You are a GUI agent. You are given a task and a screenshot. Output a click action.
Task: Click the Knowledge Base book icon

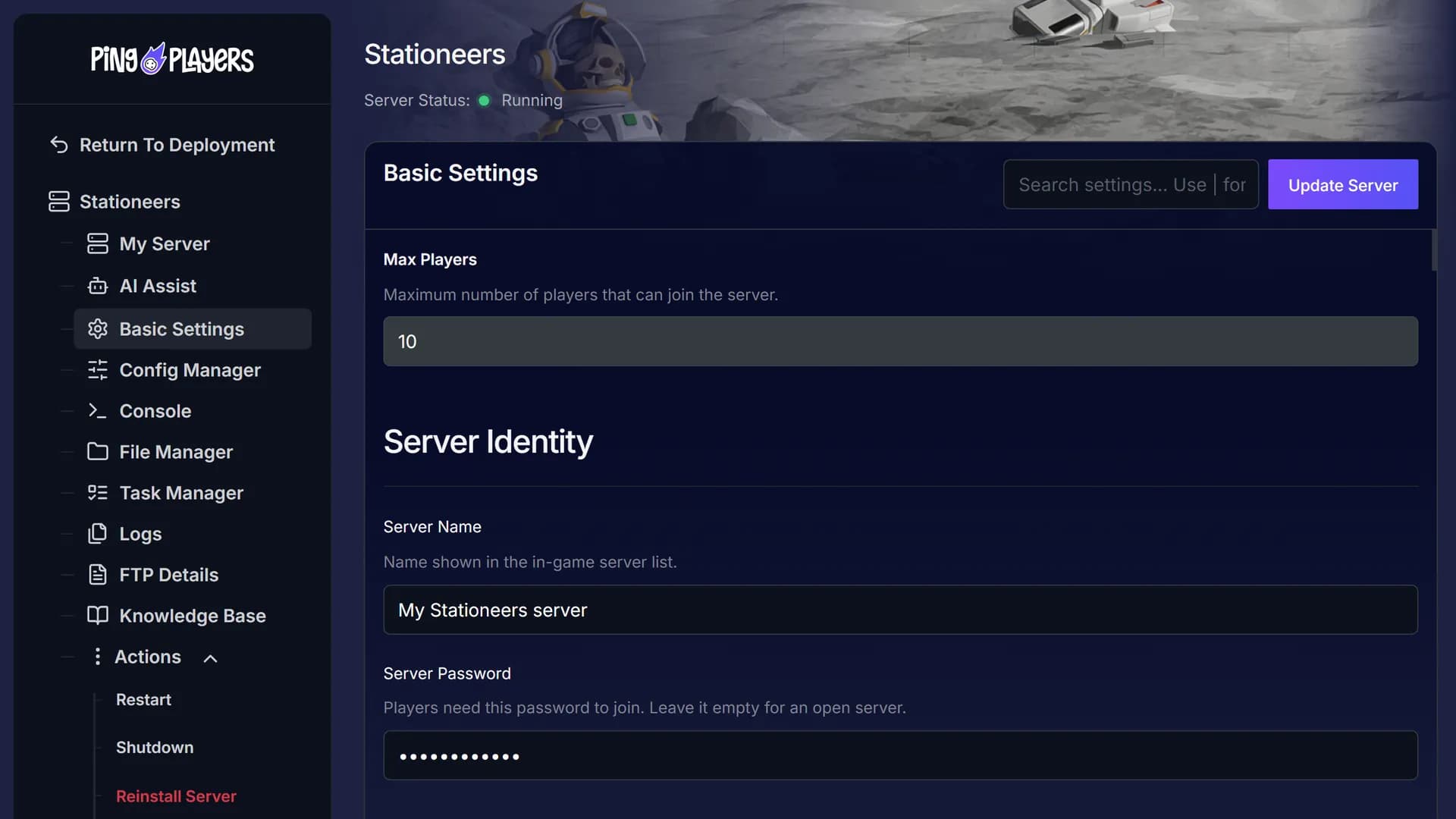pos(98,615)
